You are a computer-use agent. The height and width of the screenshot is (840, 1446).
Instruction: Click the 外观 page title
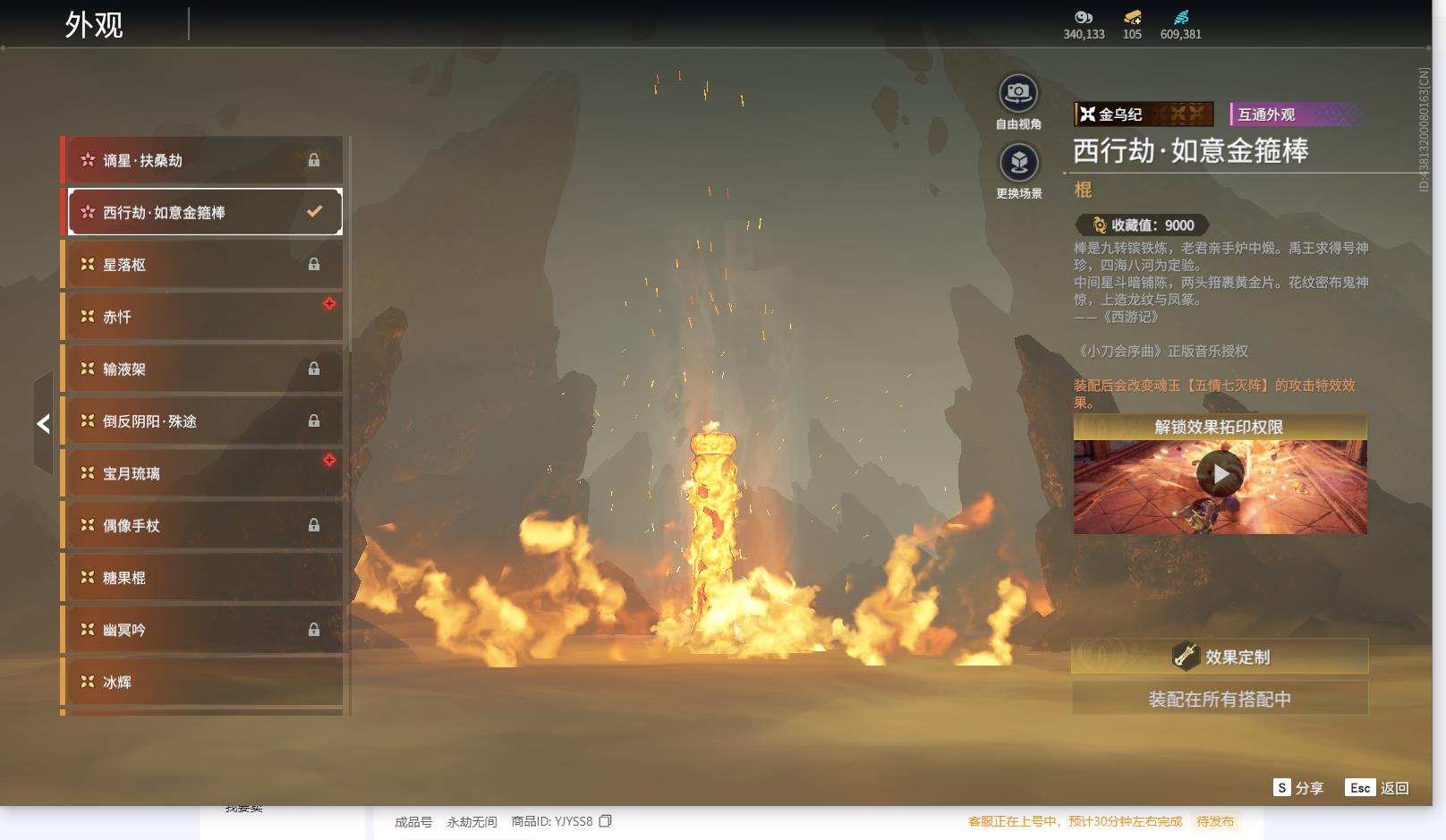tap(94, 25)
